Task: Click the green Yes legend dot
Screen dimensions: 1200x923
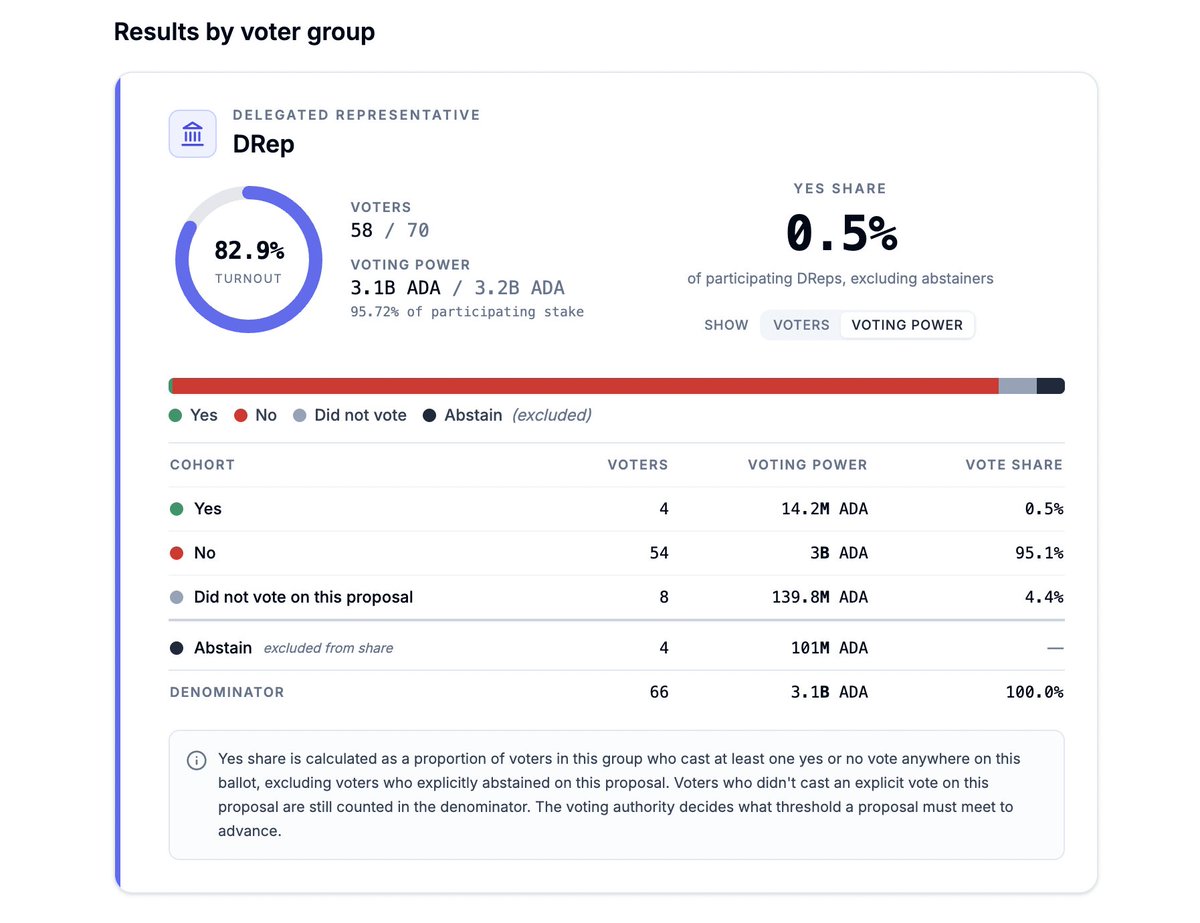Action: [176, 415]
